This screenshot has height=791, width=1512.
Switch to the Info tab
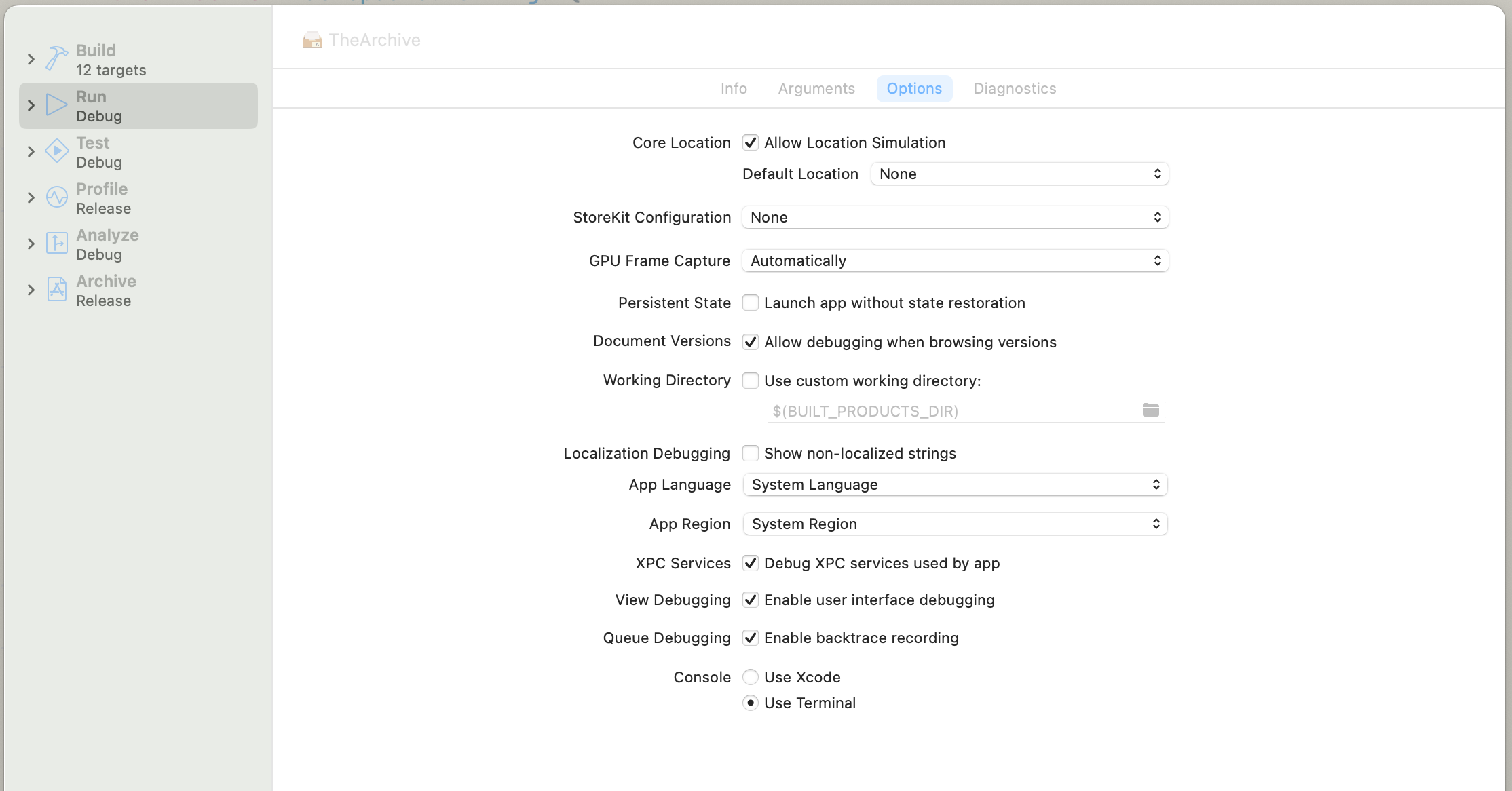[x=734, y=88]
